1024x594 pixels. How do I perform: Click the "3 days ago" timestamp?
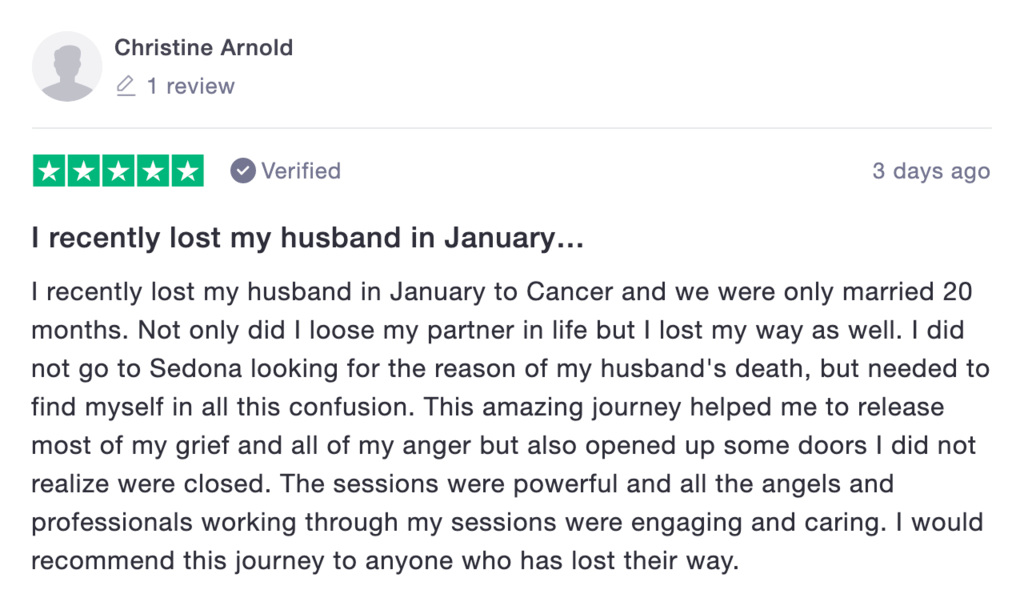[930, 171]
